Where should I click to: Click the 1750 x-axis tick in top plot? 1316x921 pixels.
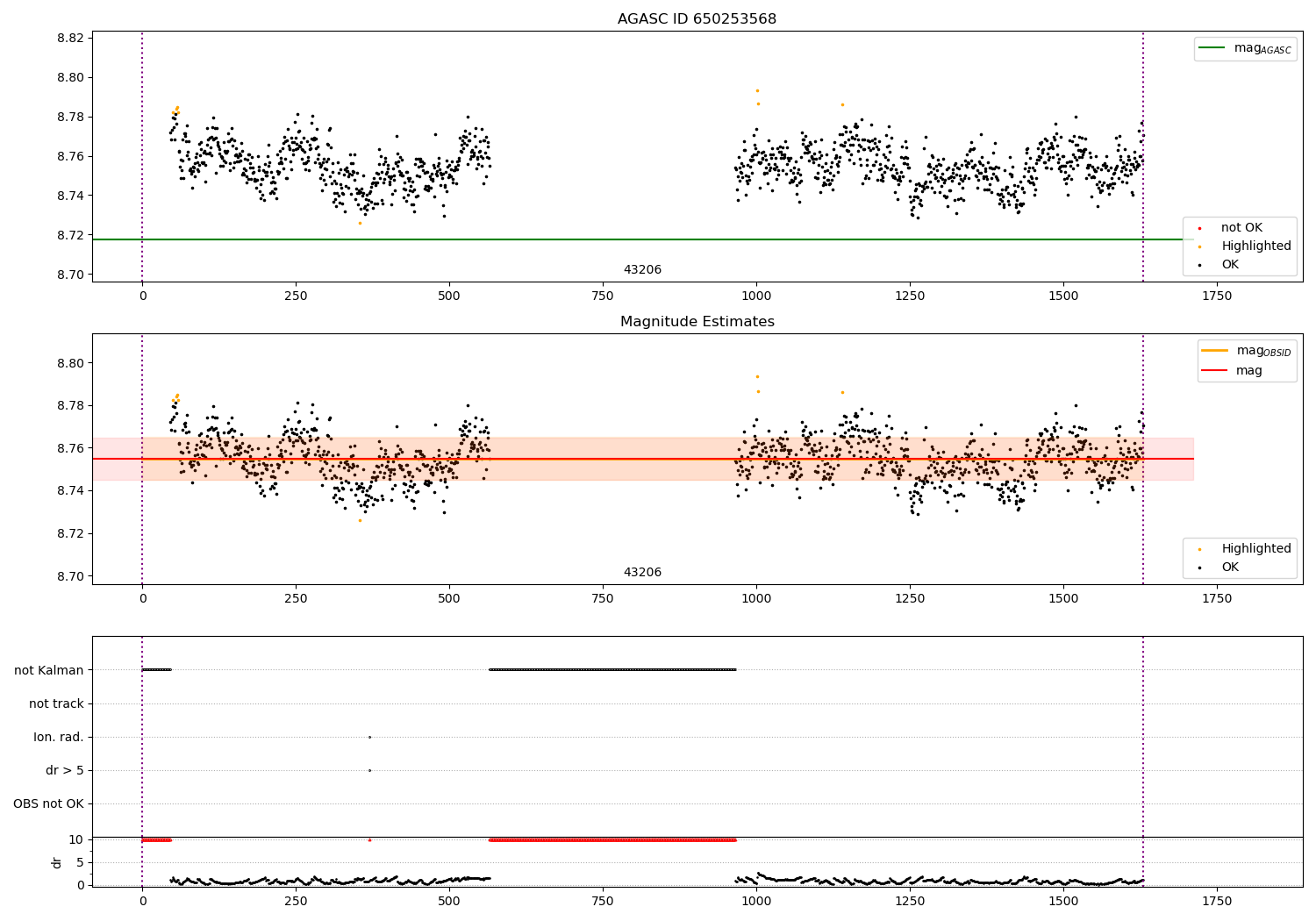coord(1217,296)
